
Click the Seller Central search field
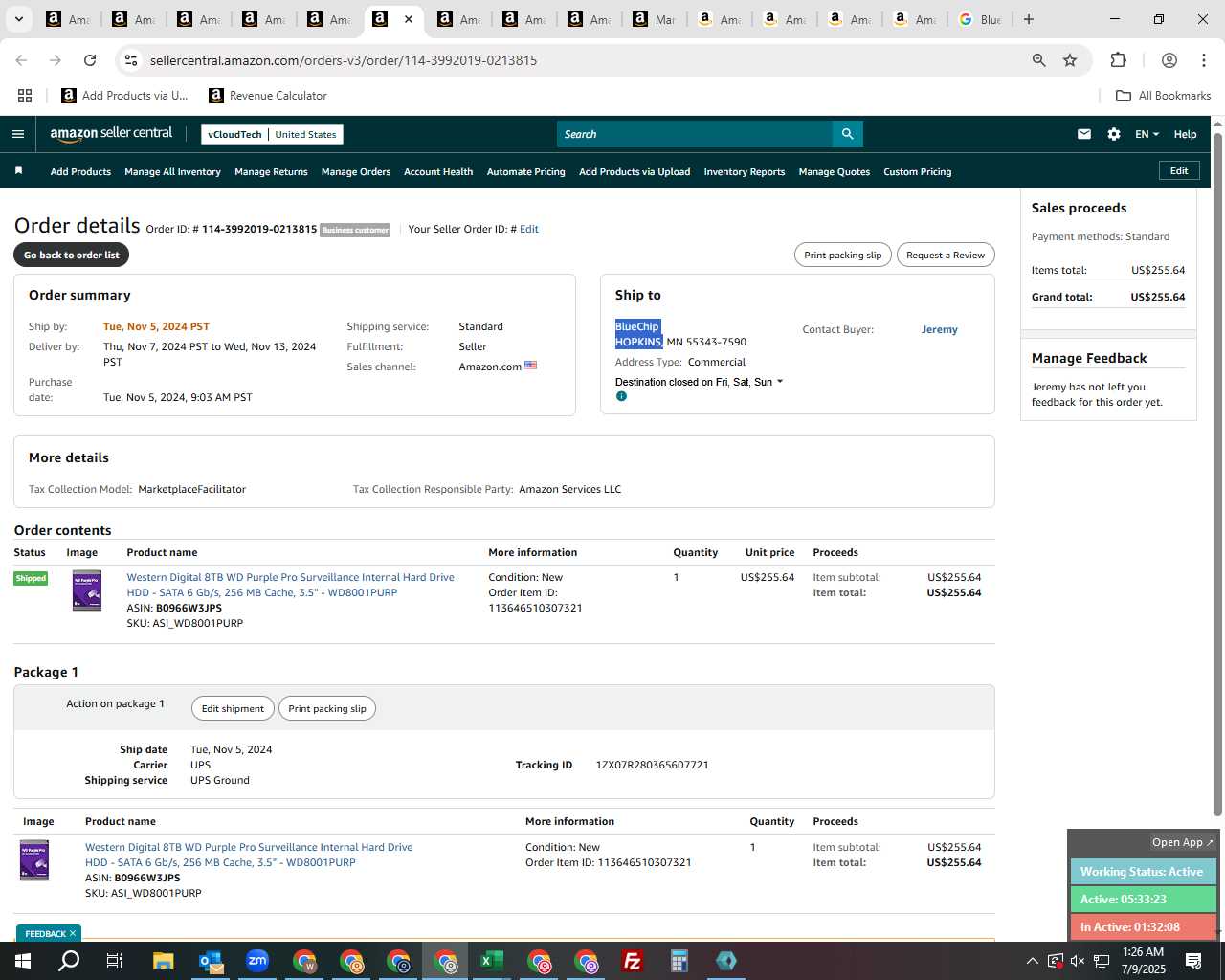point(695,134)
